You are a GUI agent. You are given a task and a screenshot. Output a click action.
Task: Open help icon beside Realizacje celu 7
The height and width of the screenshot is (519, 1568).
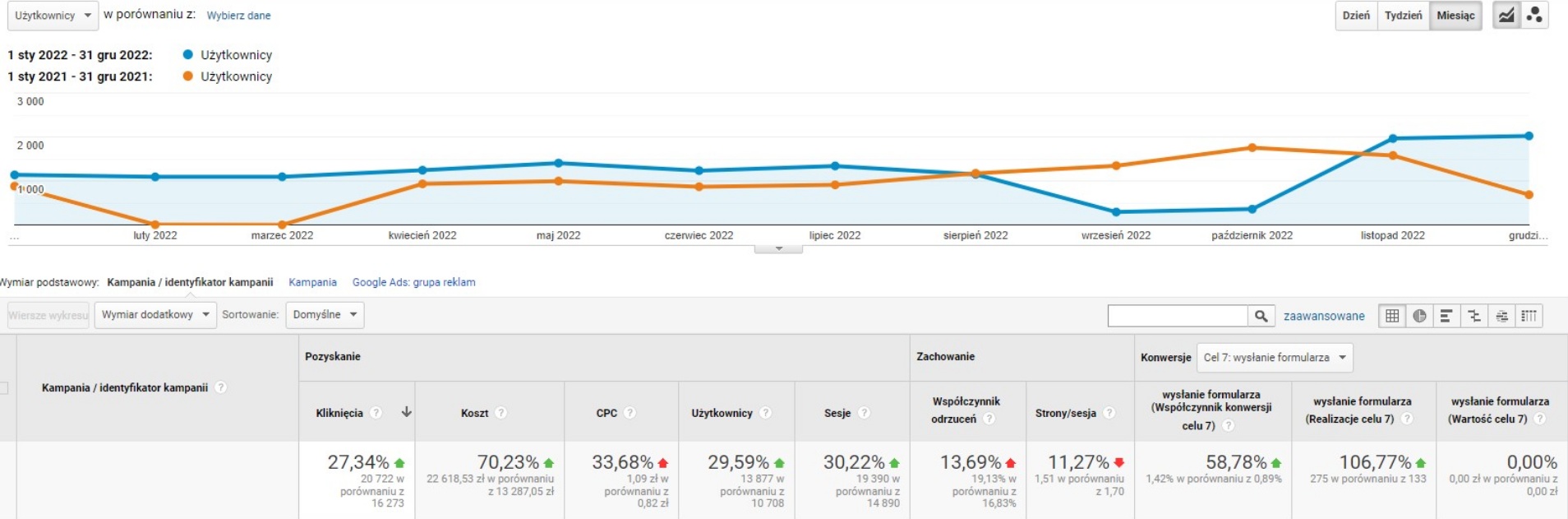click(1407, 419)
